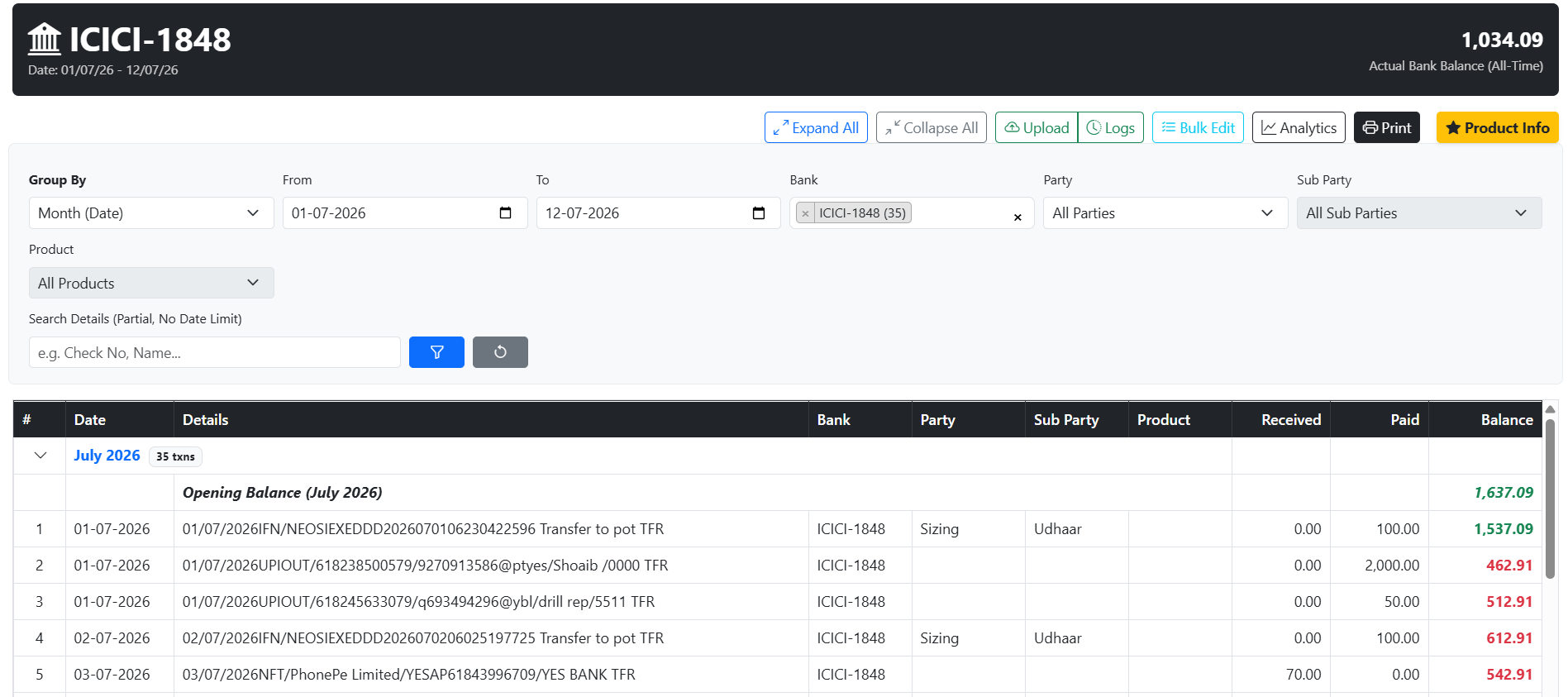Open Product Info star button

point(1498,127)
